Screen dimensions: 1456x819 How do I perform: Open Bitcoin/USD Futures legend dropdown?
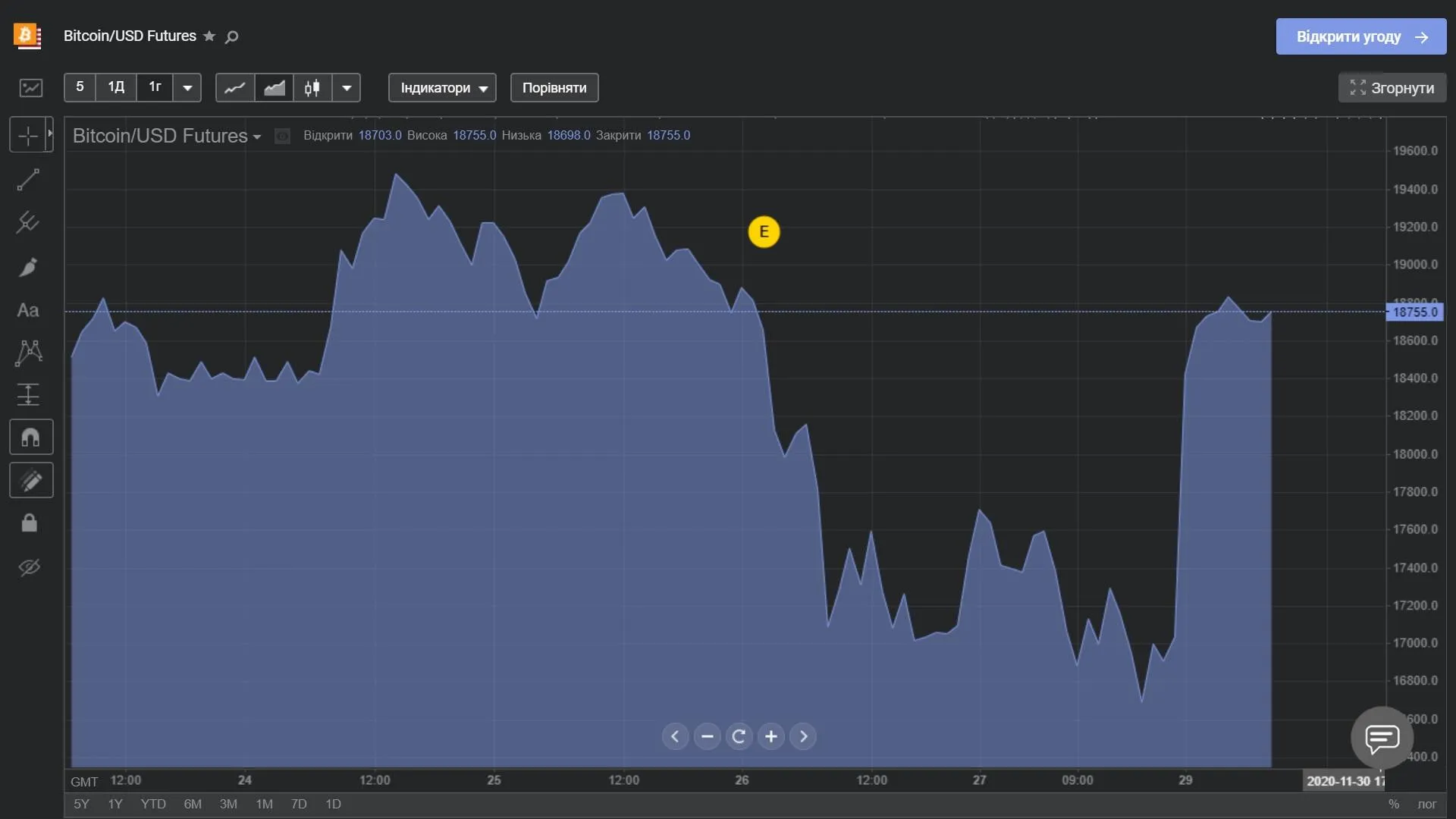[257, 136]
